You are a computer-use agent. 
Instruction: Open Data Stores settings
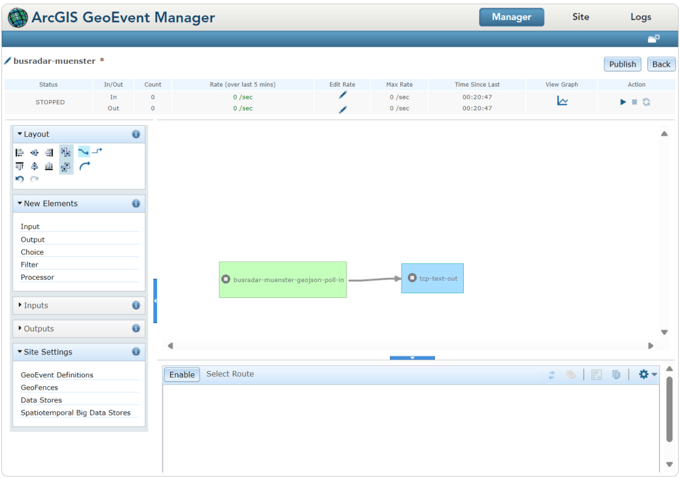point(41,400)
